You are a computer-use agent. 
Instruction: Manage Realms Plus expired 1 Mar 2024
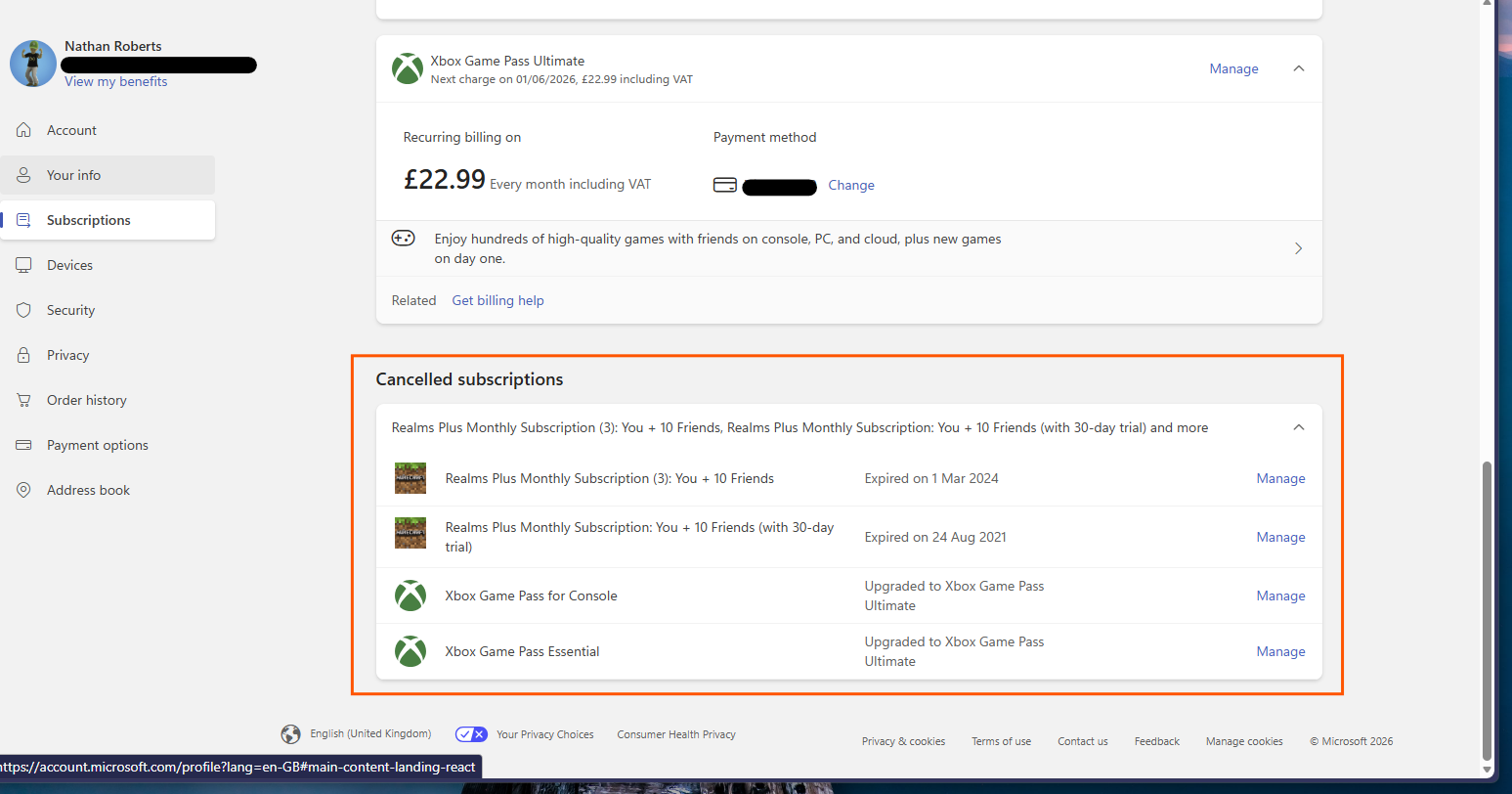point(1280,478)
